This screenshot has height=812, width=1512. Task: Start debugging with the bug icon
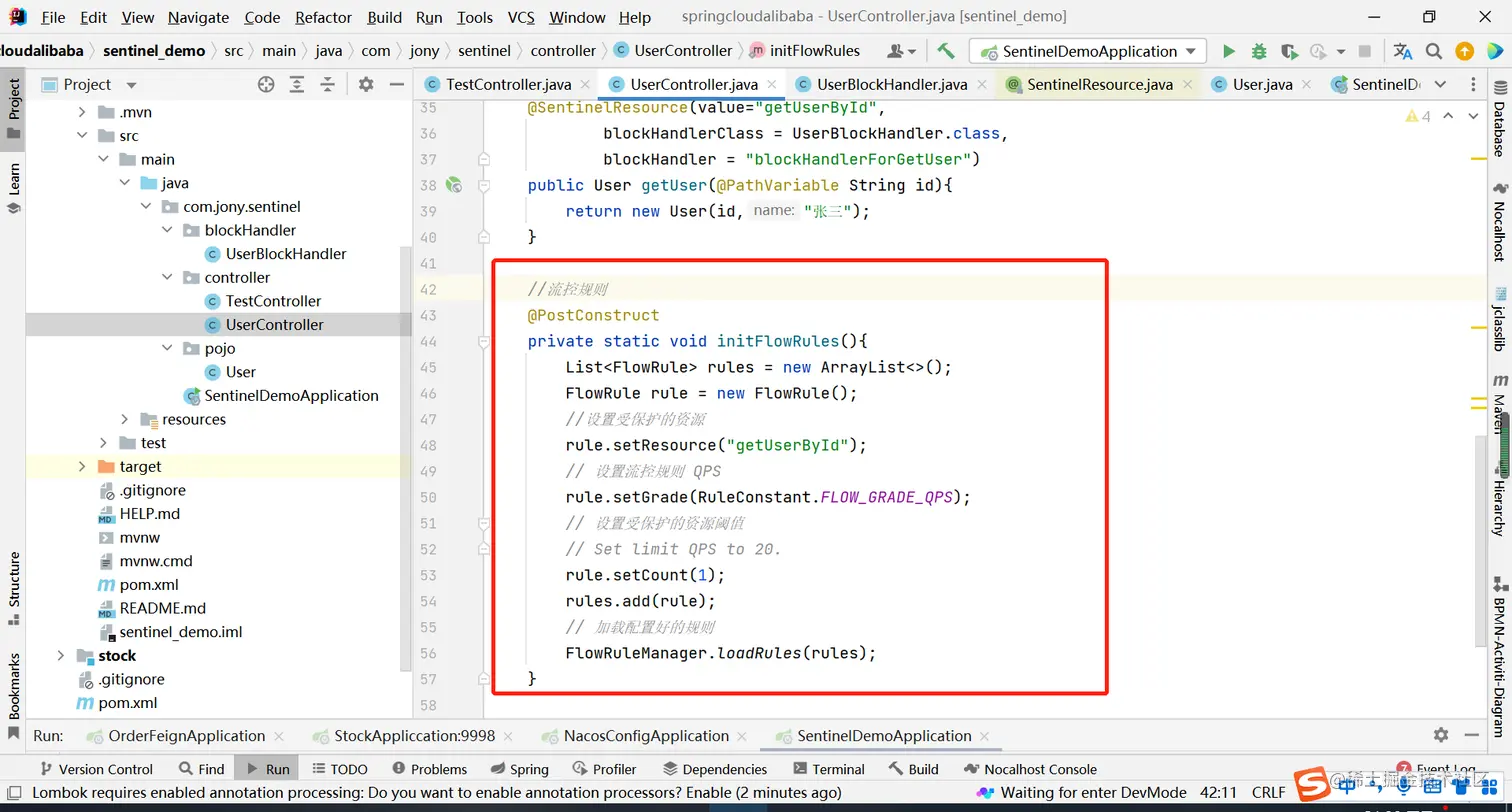1259,51
